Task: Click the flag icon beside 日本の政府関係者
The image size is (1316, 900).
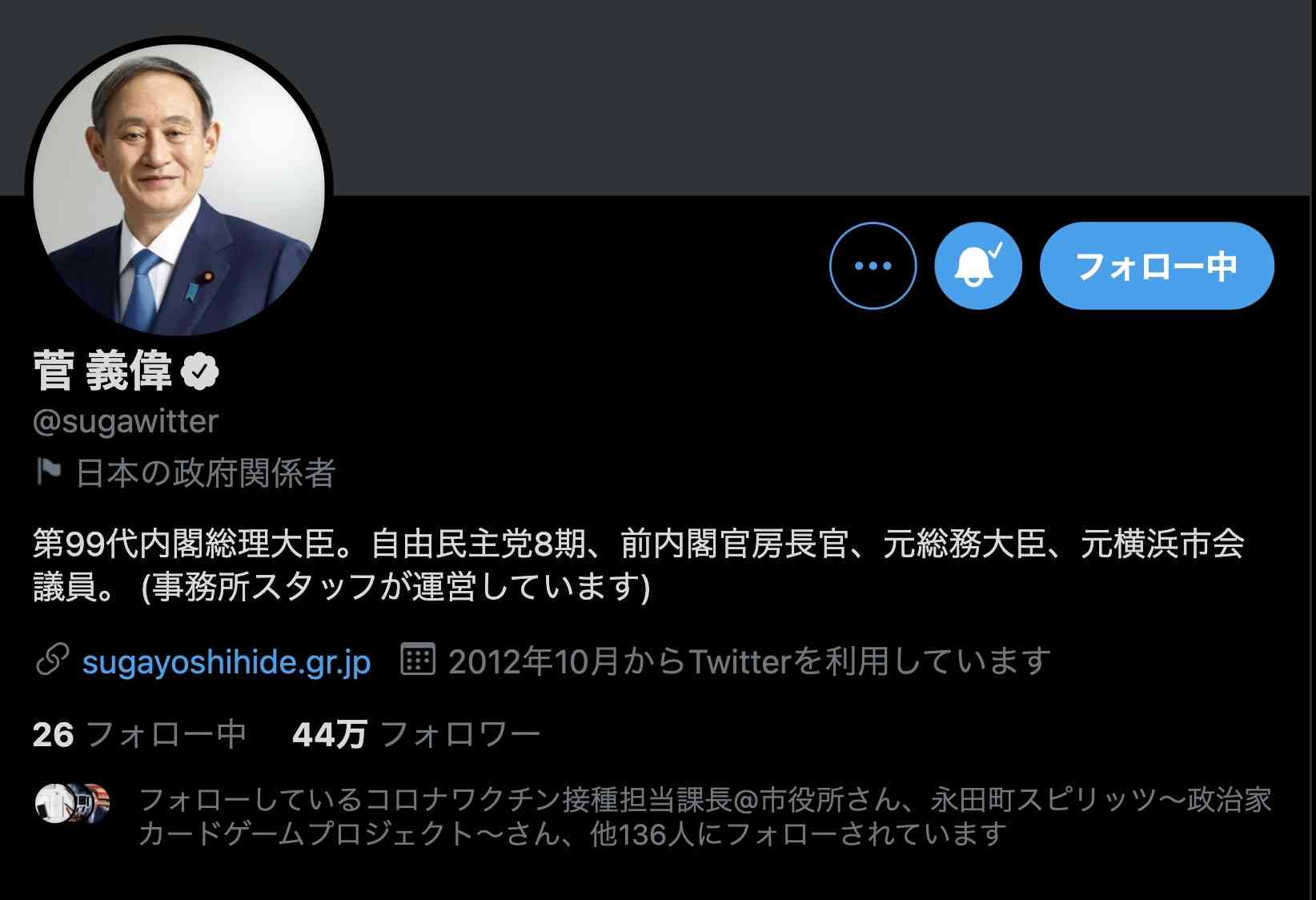Action: pyautogui.click(x=49, y=472)
